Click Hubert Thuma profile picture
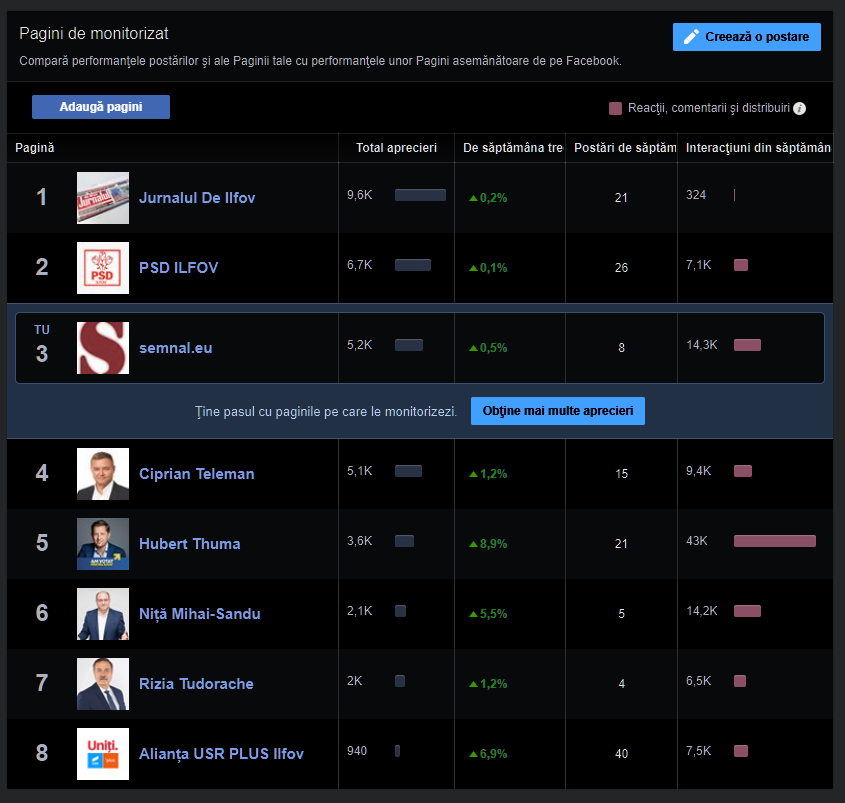This screenshot has height=803, width=845. 103,544
